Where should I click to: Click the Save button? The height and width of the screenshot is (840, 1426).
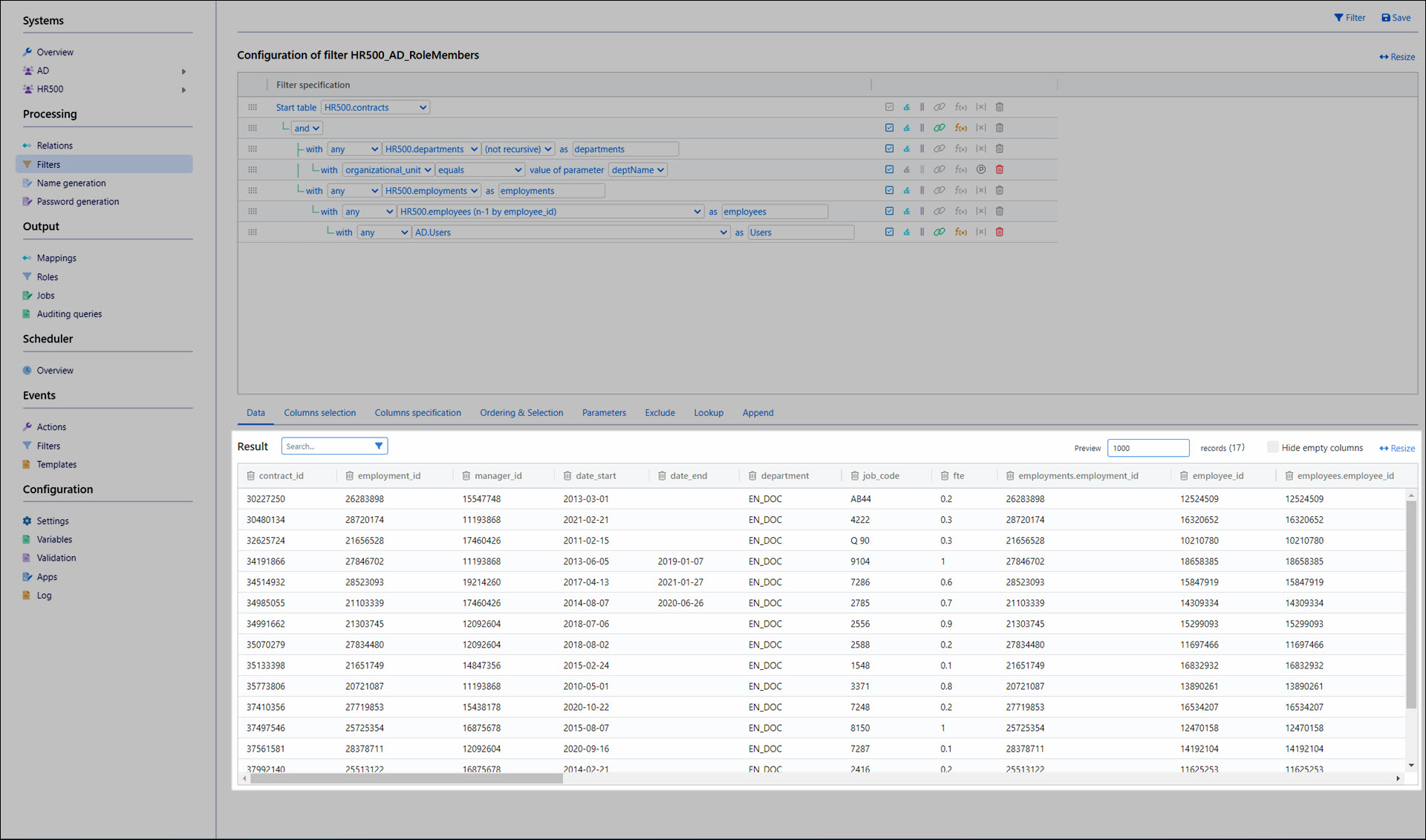point(1396,18)
